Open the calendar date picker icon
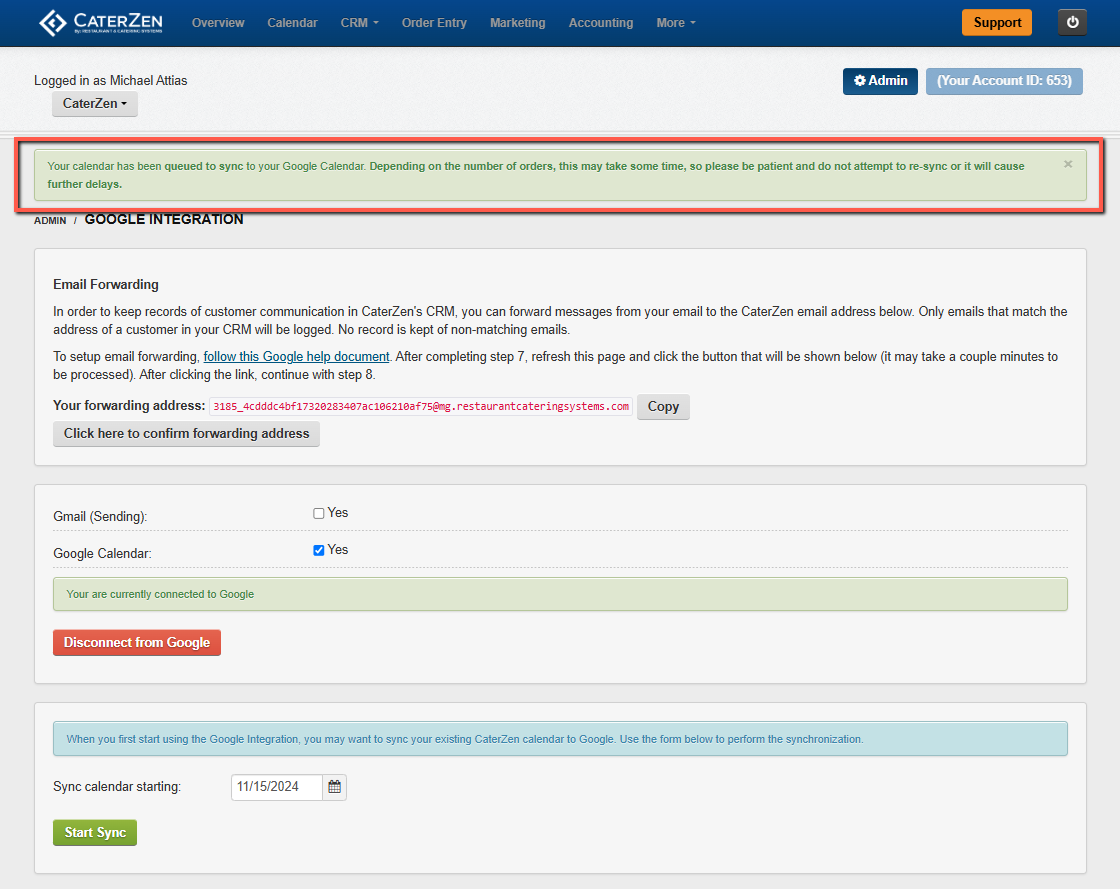Screen dimensions: 1120x889 coord(334,787)
